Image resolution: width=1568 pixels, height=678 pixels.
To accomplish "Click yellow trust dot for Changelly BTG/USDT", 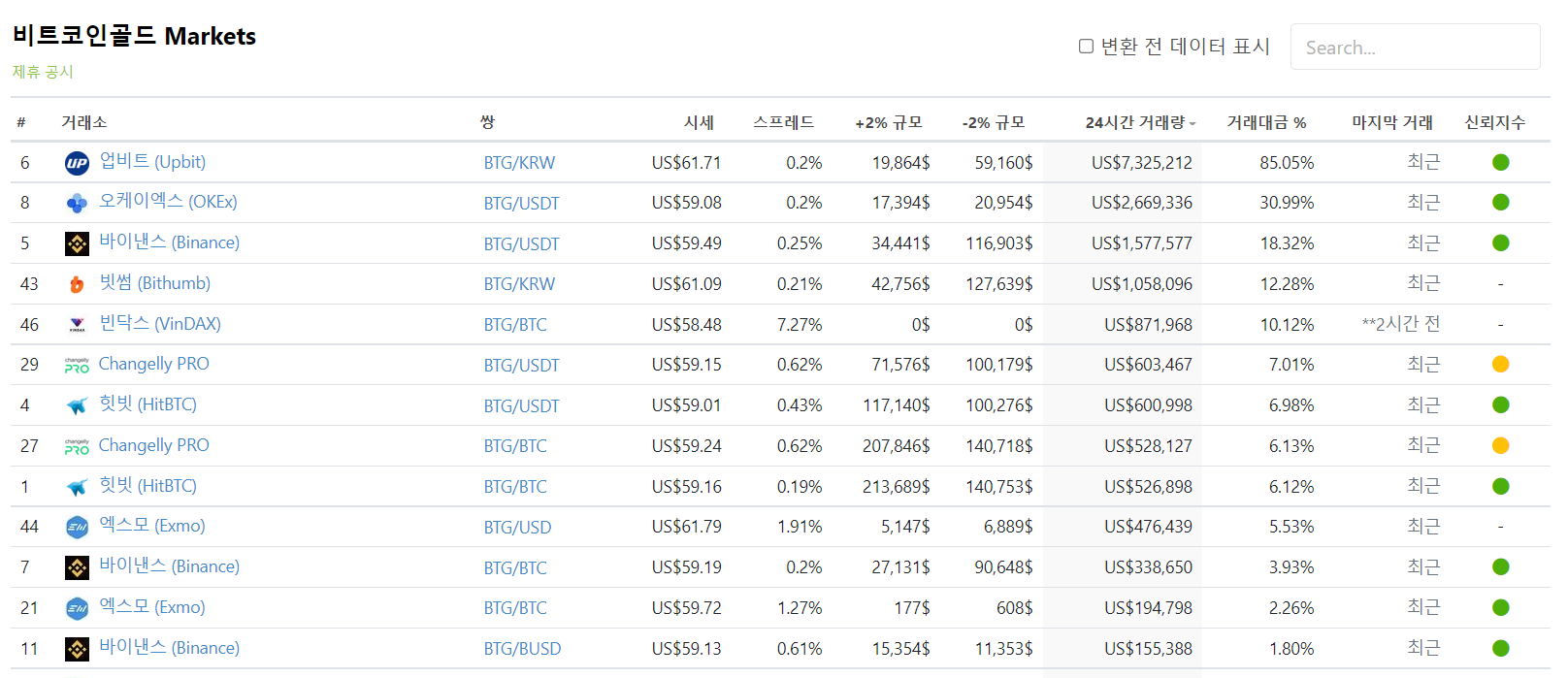I will 1500,364.
